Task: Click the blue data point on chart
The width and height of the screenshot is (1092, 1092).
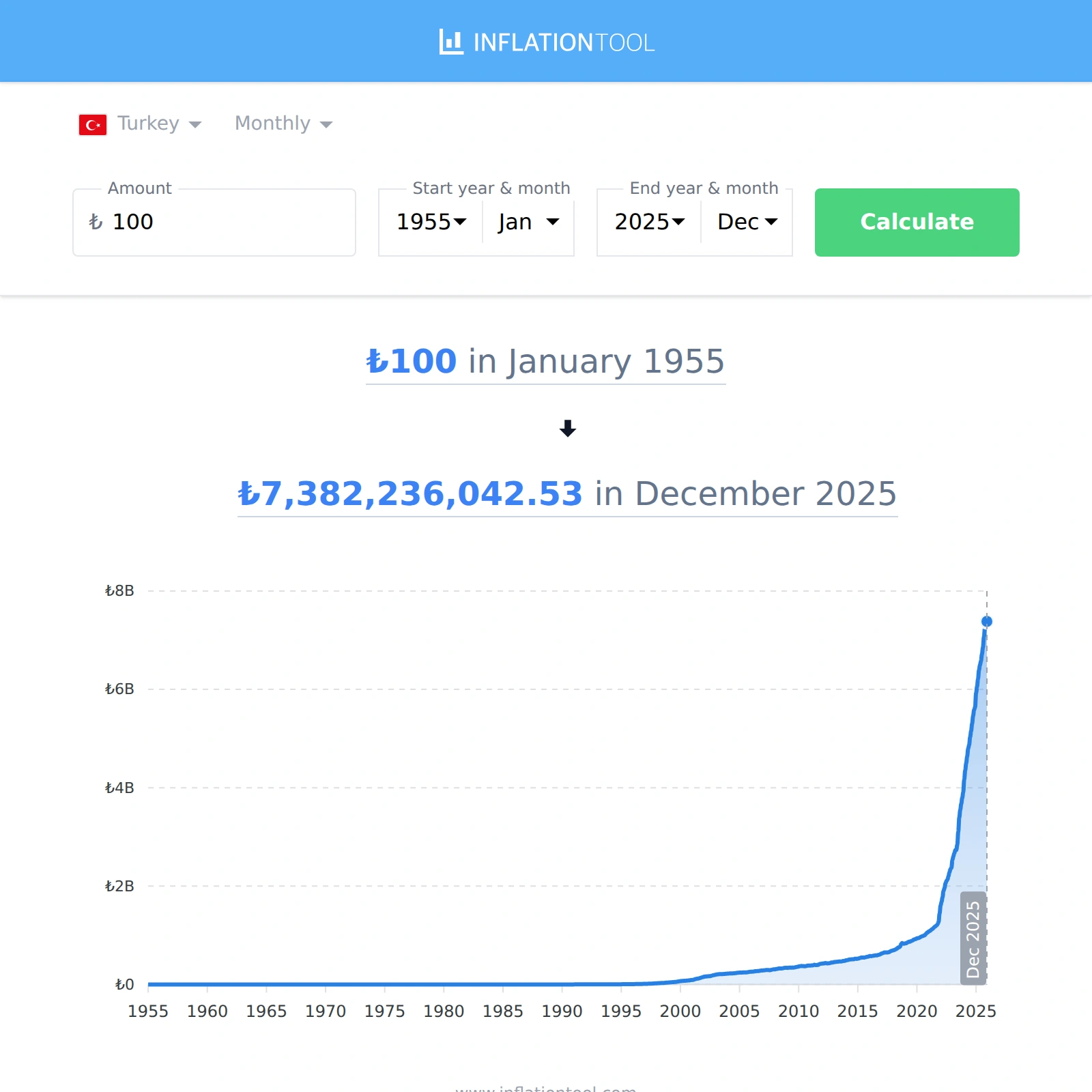Action: click(987, 621)
